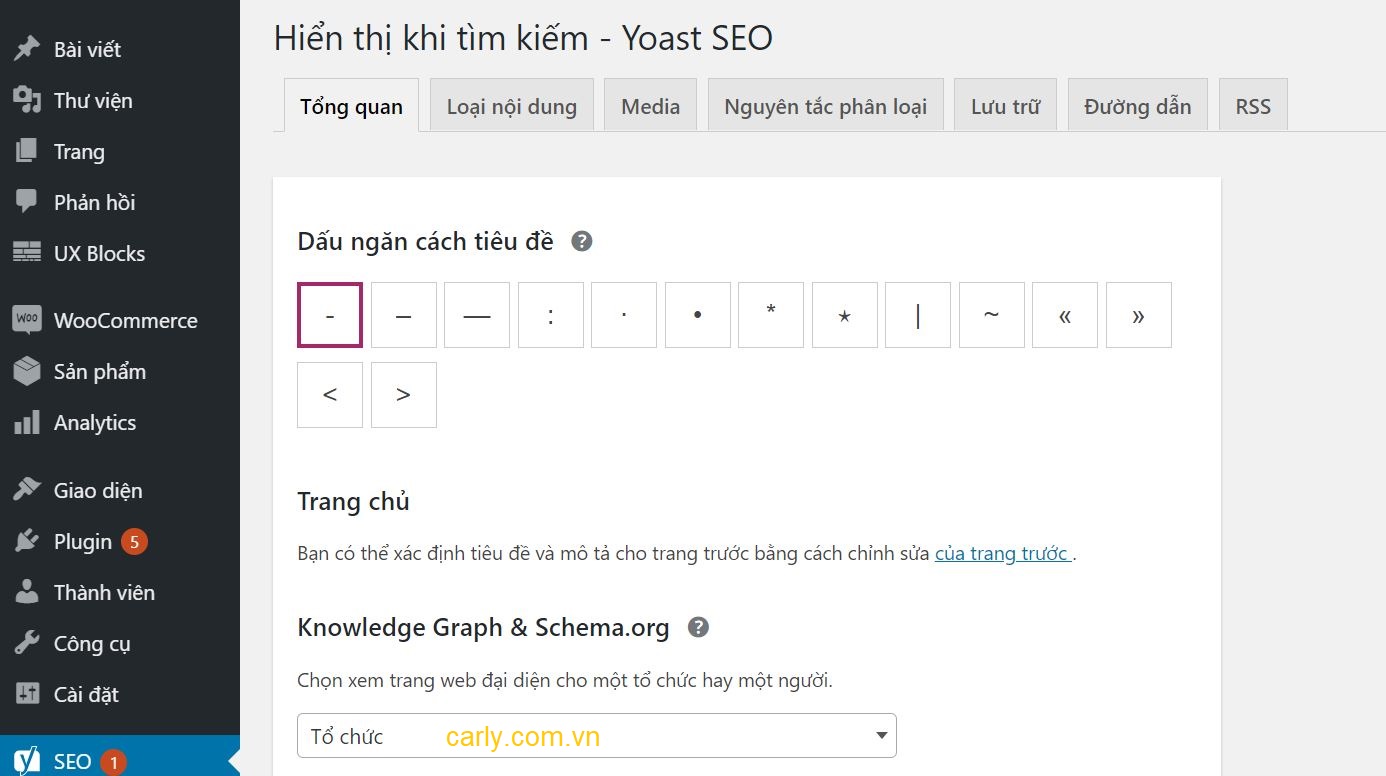Select the en dash title separator
This screenshot has width=1386, height=776.
(x=404, y=315)
